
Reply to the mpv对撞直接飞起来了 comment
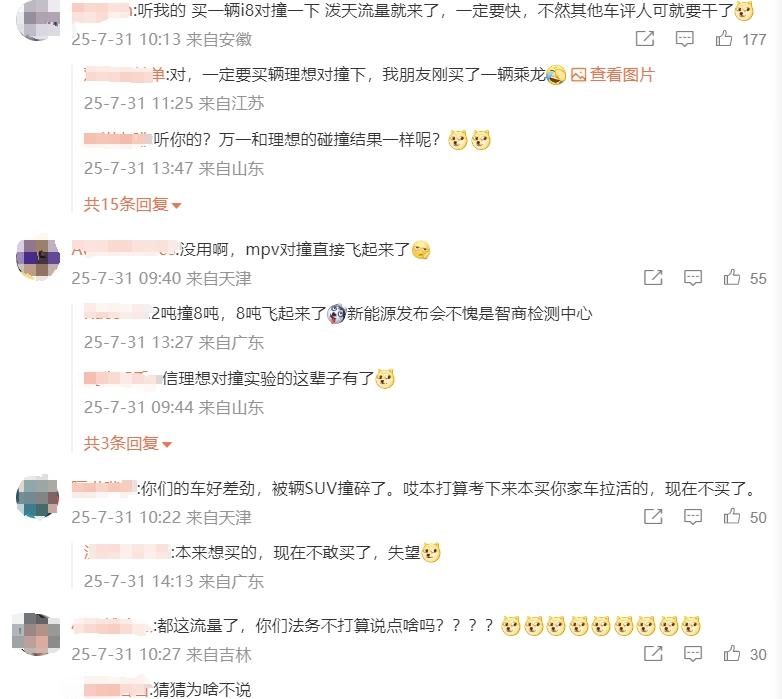693,277
